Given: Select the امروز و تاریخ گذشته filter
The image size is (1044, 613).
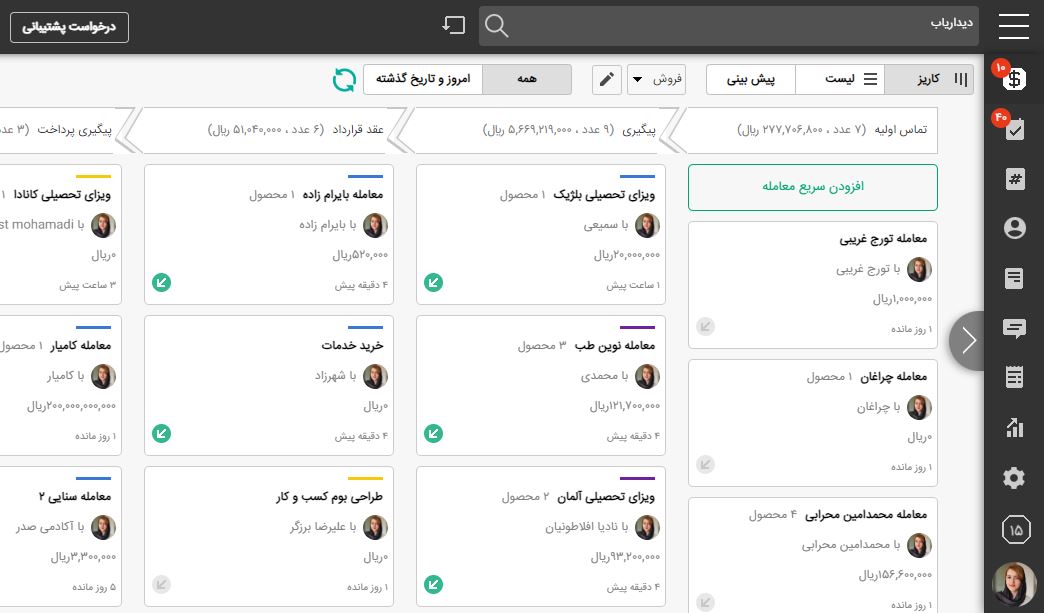Looking at the screenshot, I should 423,79.
